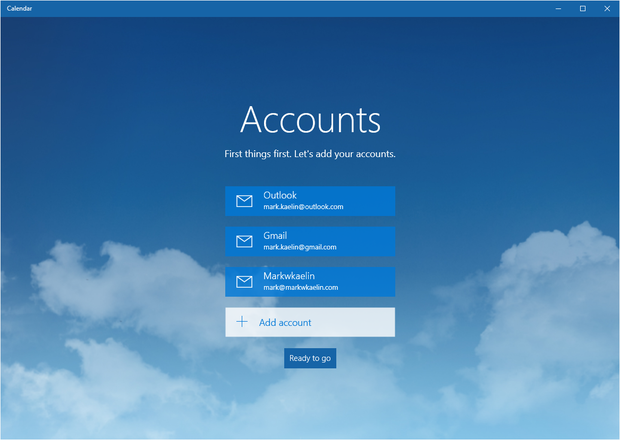Select the mark.kaelin@outlook.com account tile

click(x=310, y=201)
